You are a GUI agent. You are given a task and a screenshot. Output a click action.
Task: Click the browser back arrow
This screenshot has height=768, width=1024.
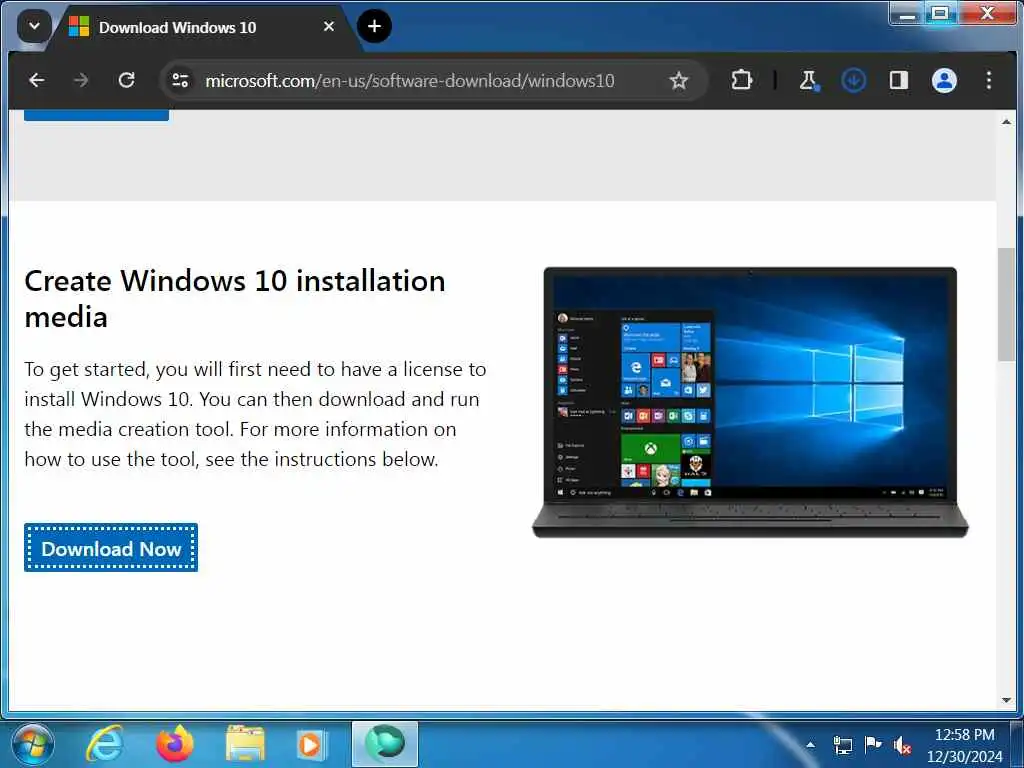coord(37,80)
